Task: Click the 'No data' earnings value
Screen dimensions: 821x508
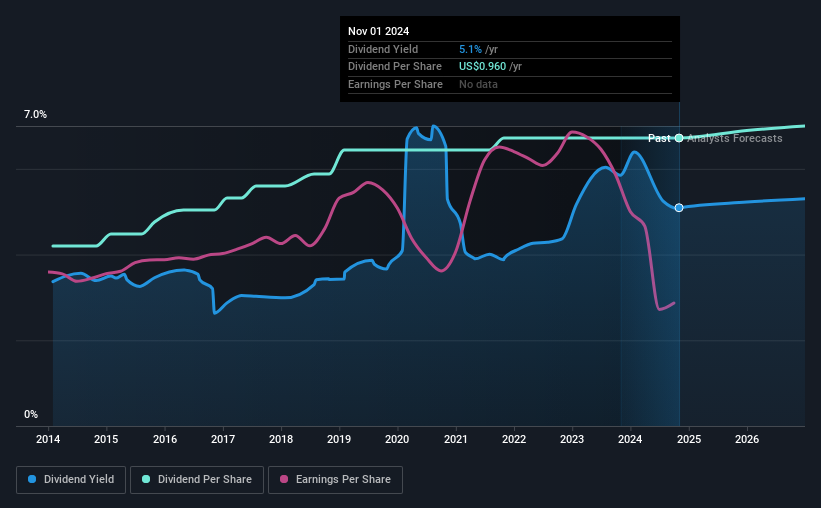Action: point(479,84)
